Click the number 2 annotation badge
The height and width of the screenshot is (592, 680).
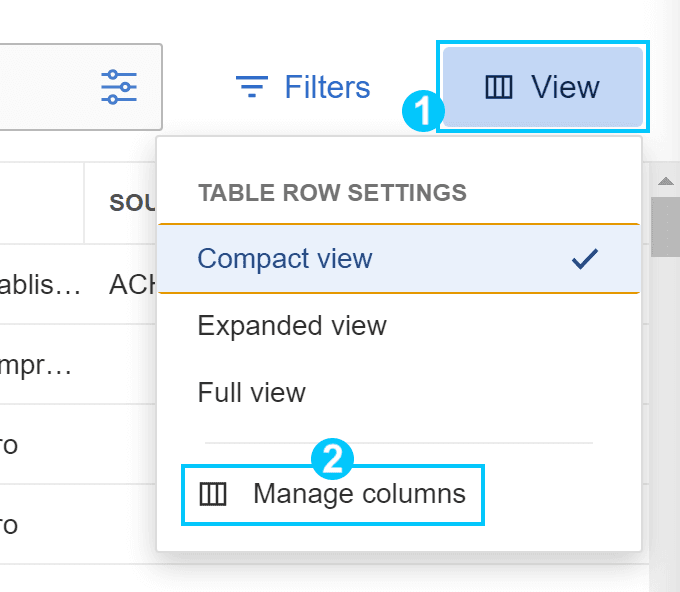pyautogui.click(x=333, y=459)
